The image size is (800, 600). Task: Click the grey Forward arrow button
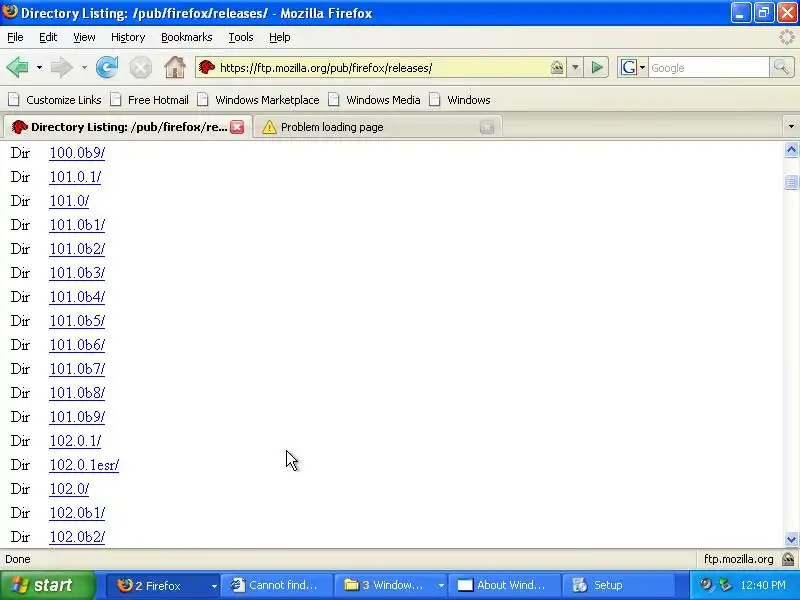(62, 67)
